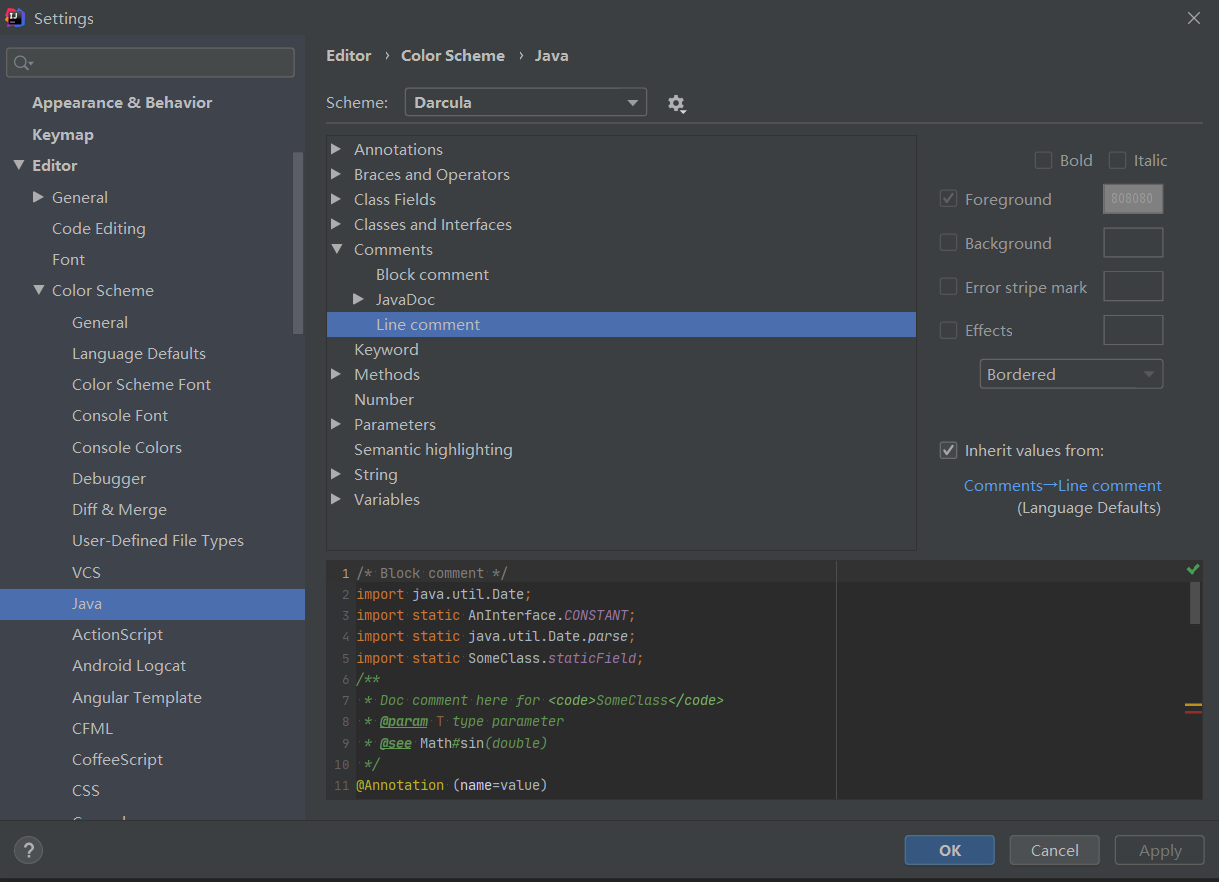Select Console Colors in the sidebar

pyautogui.click(x=127, y=447)
